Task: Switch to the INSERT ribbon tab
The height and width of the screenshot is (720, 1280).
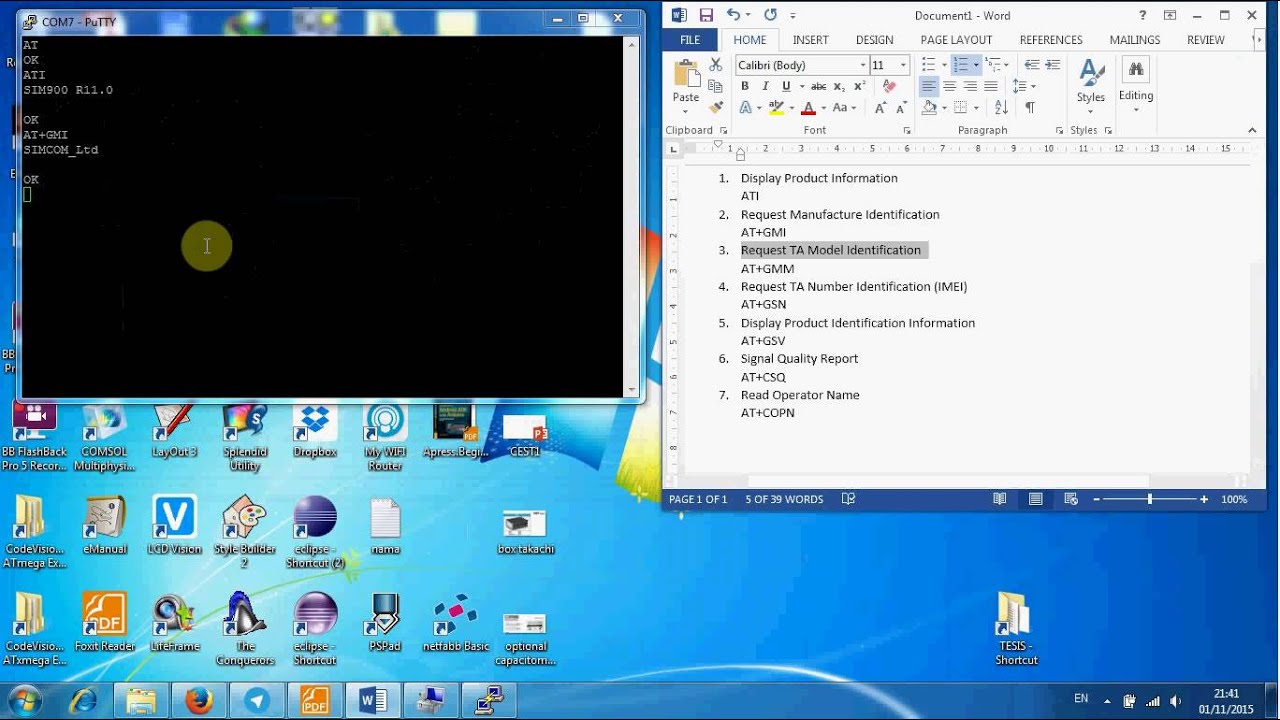Action: click(810, 40)
